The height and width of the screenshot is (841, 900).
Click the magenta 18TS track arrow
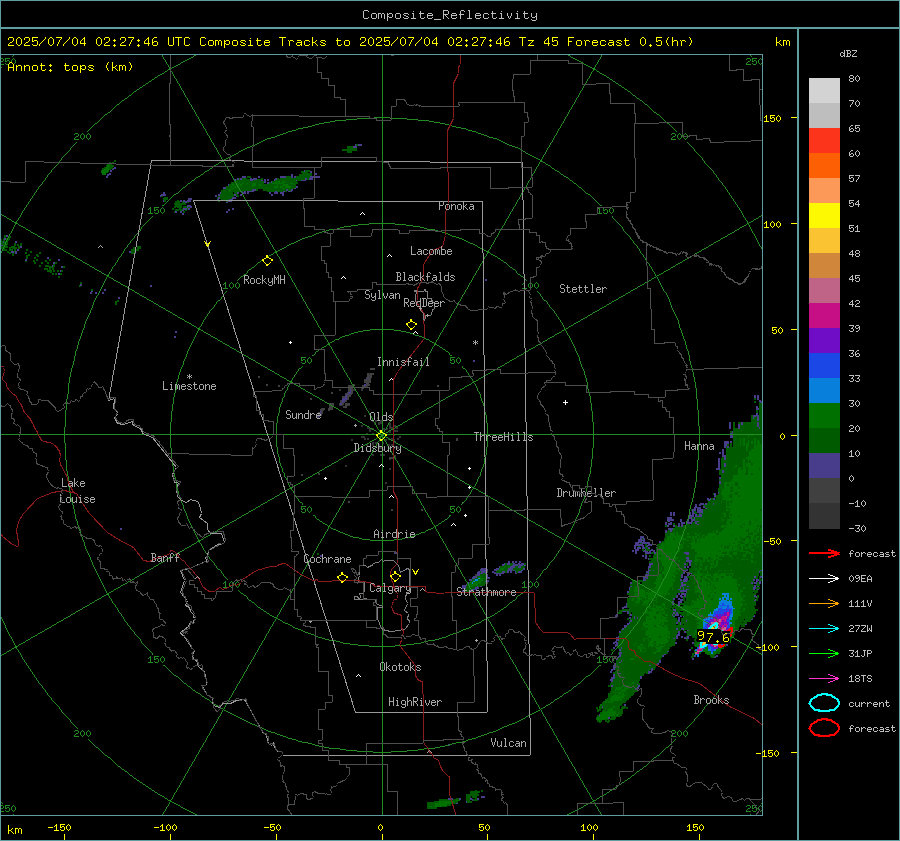(824, 679)
